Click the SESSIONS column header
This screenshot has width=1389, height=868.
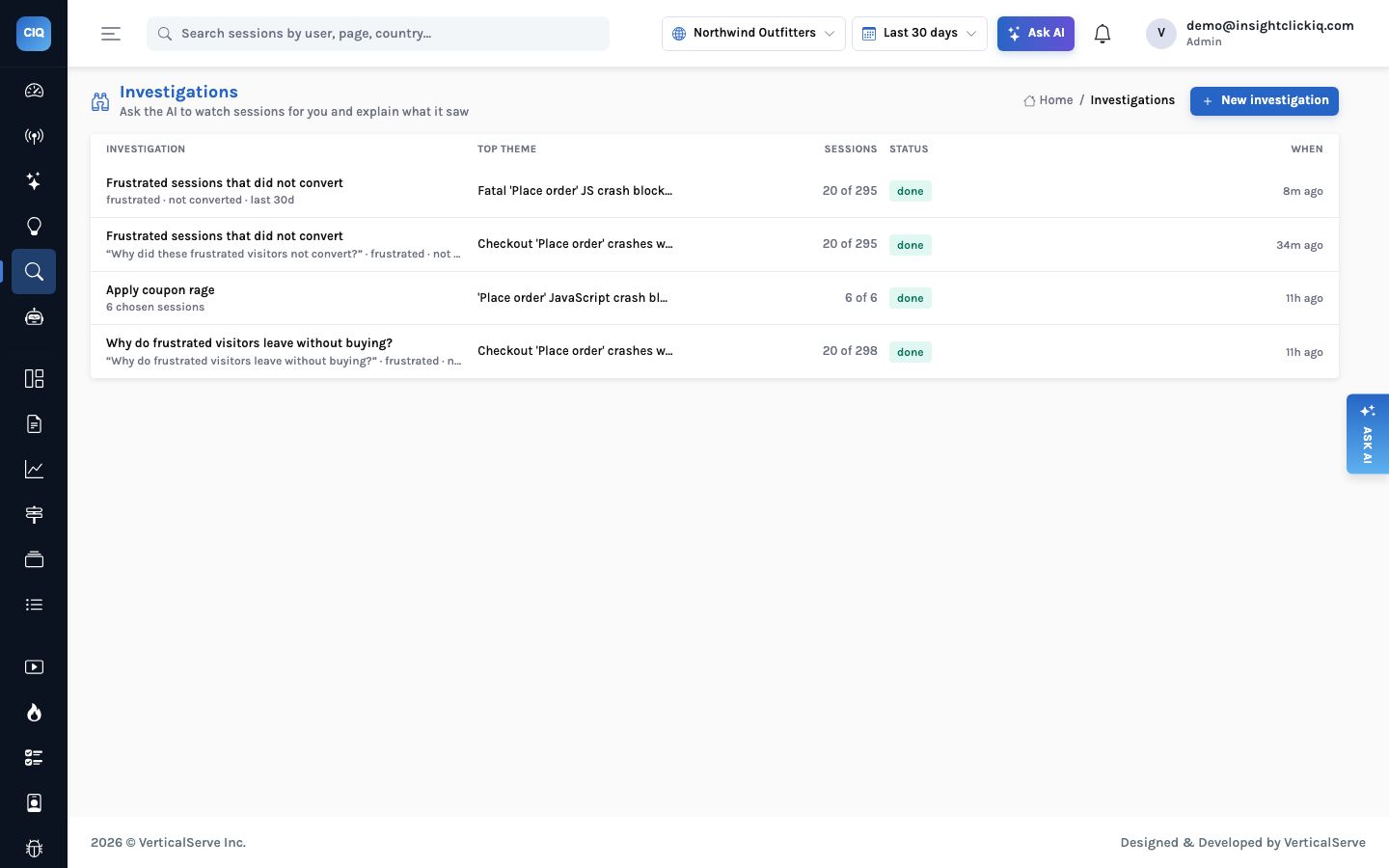point(851,149)
